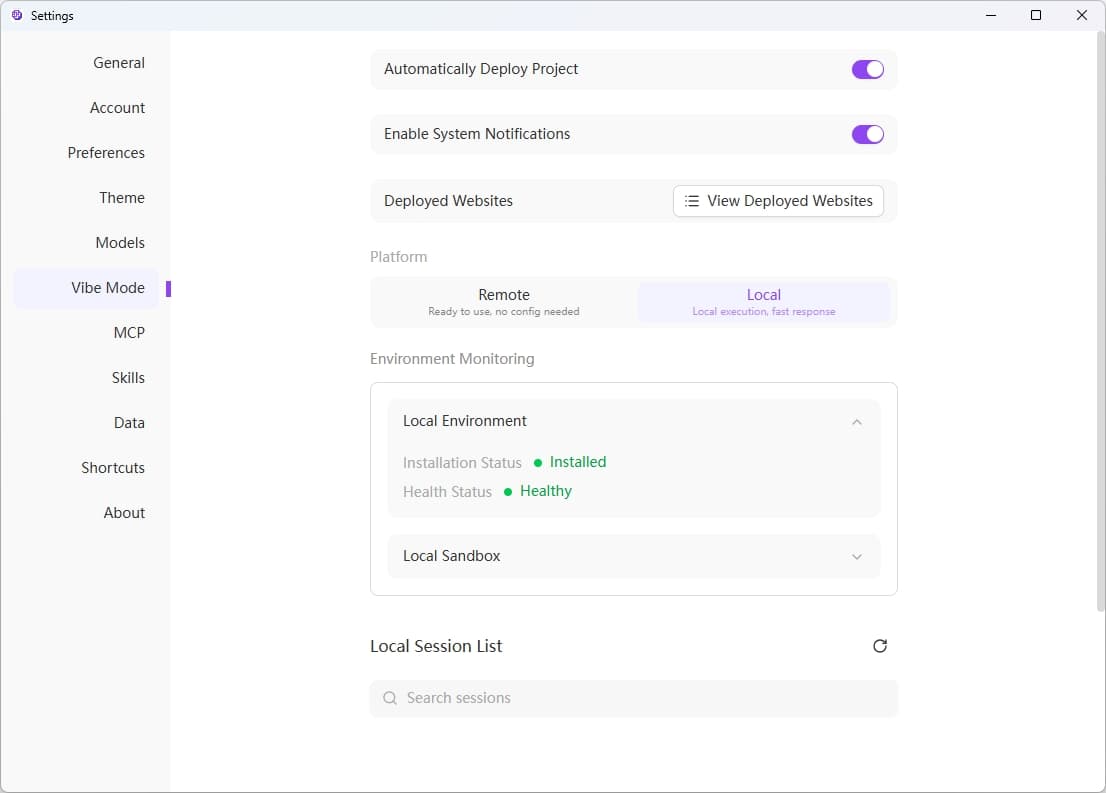Click the app logo in title bar

16,15
